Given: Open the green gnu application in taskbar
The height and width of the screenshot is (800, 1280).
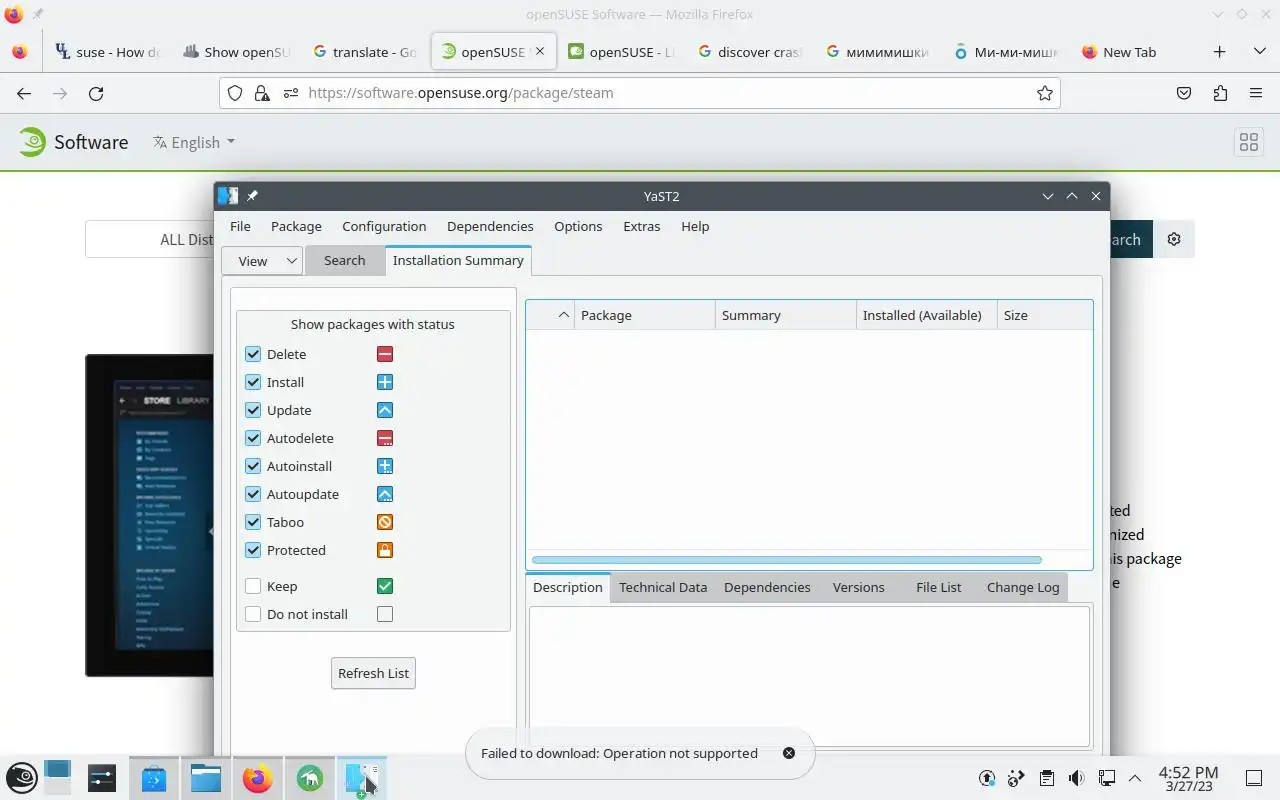Looking at the screenshot, I should coord(310,777).
